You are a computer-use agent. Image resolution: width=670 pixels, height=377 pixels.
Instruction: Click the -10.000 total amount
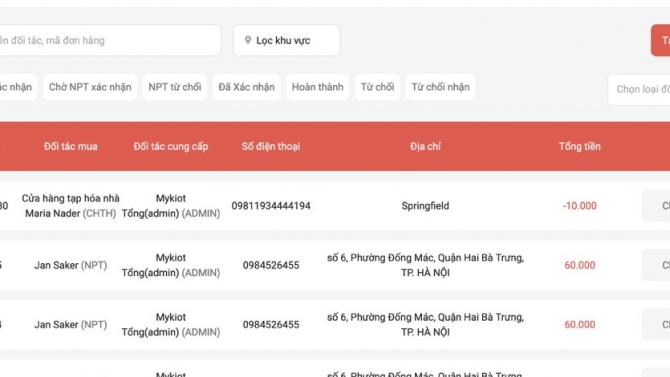[x=579, y=206]
